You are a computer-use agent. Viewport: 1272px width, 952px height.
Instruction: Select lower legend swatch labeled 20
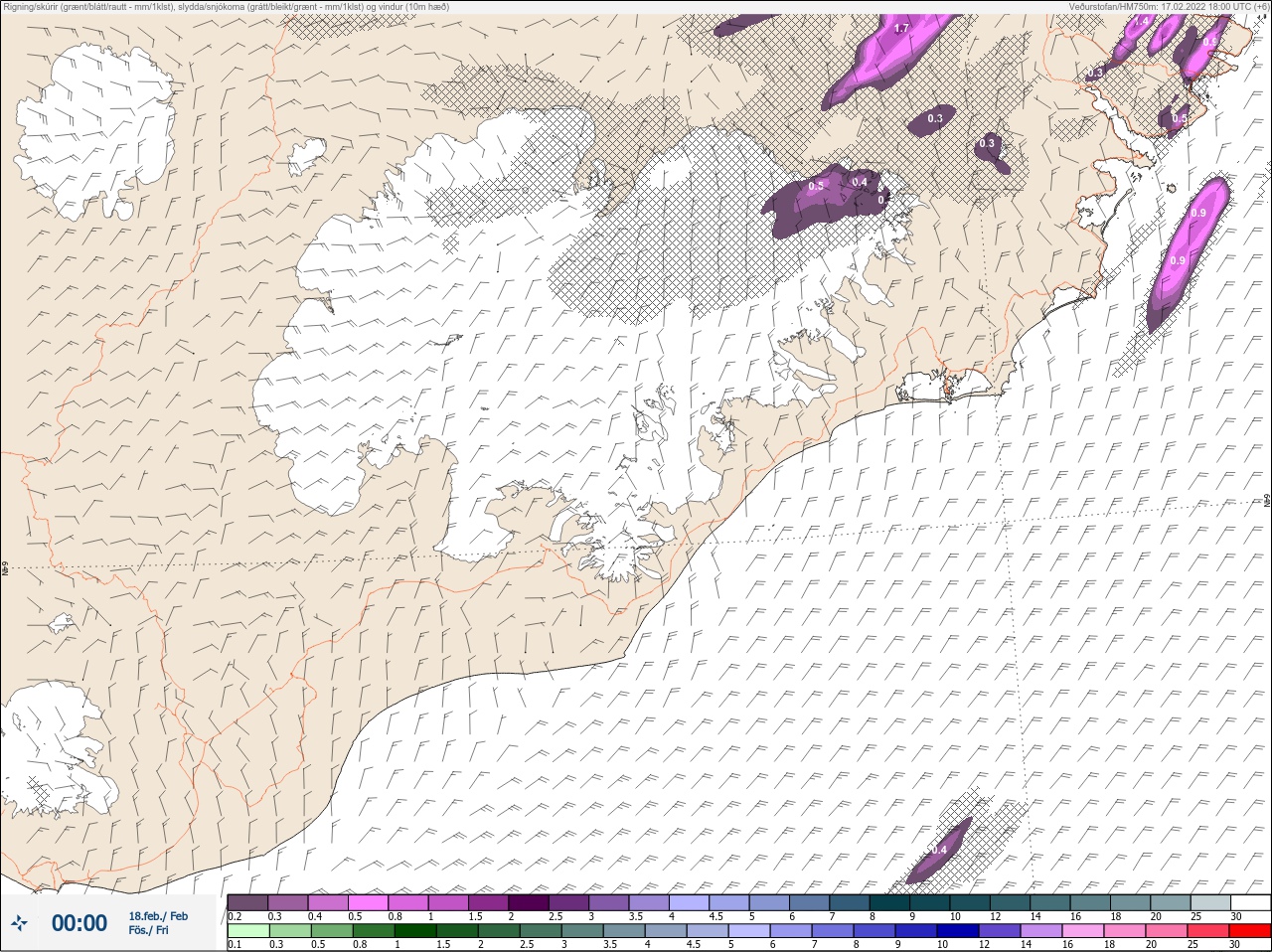pos(1166,931)
